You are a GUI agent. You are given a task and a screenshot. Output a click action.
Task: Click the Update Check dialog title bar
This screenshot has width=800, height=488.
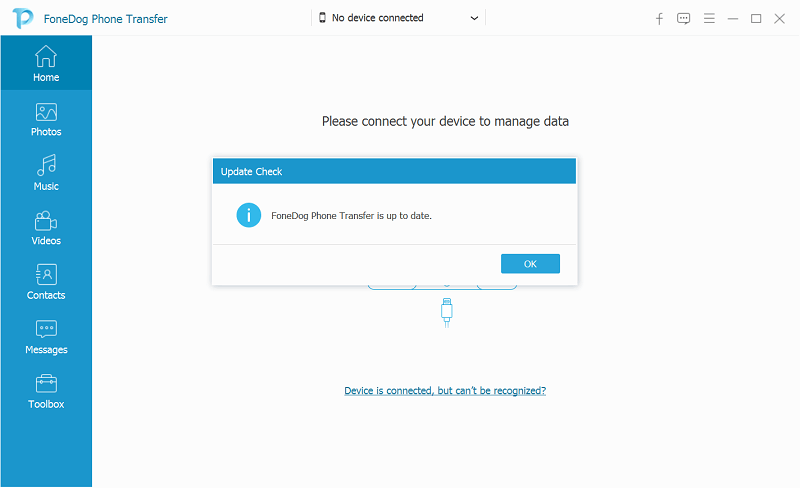(x=394, y=171)
